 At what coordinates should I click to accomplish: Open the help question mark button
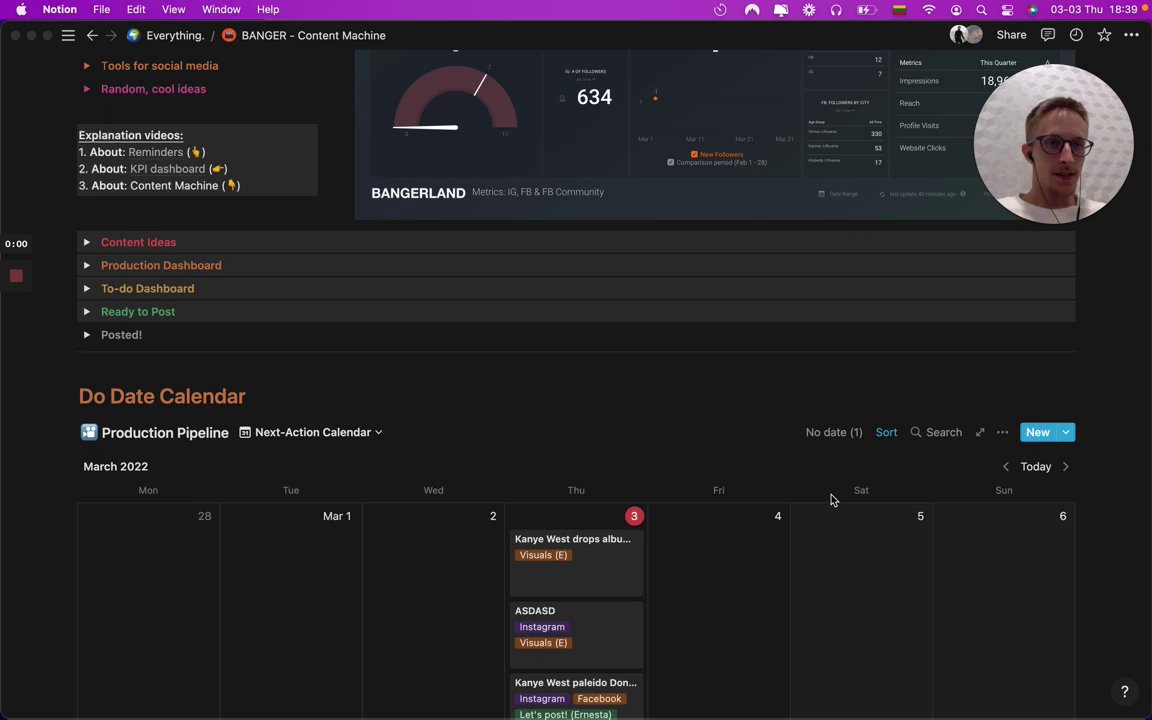click(x=1124, y=691)
